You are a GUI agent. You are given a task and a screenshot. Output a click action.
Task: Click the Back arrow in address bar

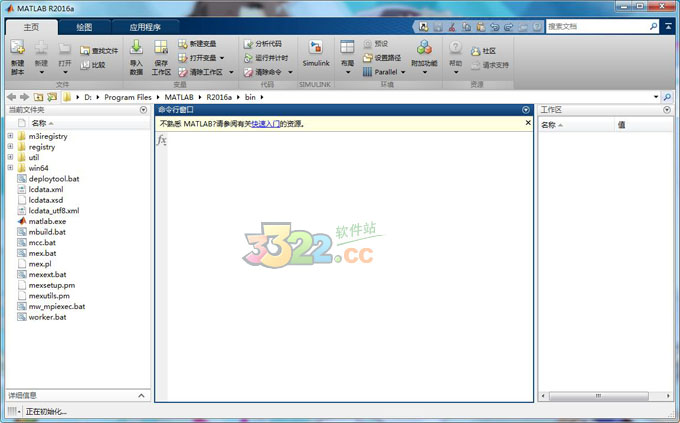12,97
